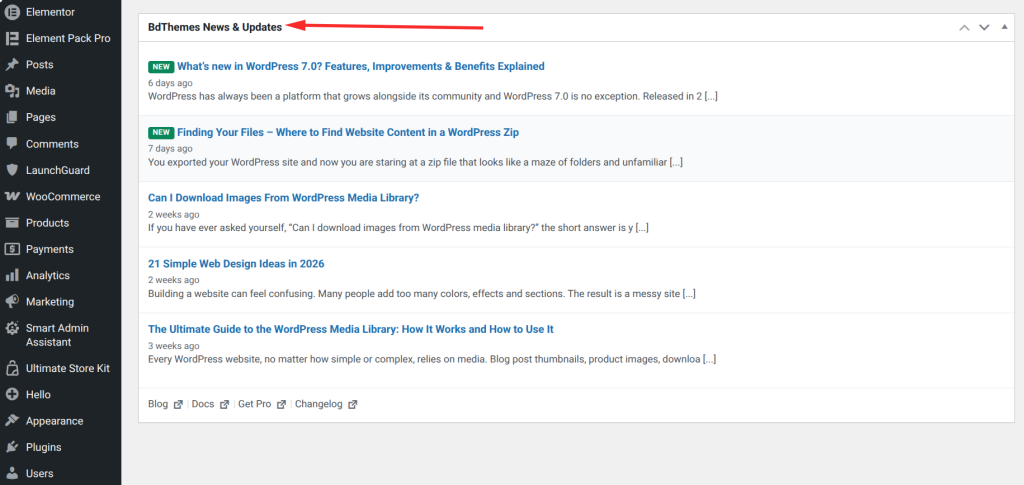Open "Finding Your Files" WordPress Zip article
1024x485 pixels.
[x=348, y=133]
